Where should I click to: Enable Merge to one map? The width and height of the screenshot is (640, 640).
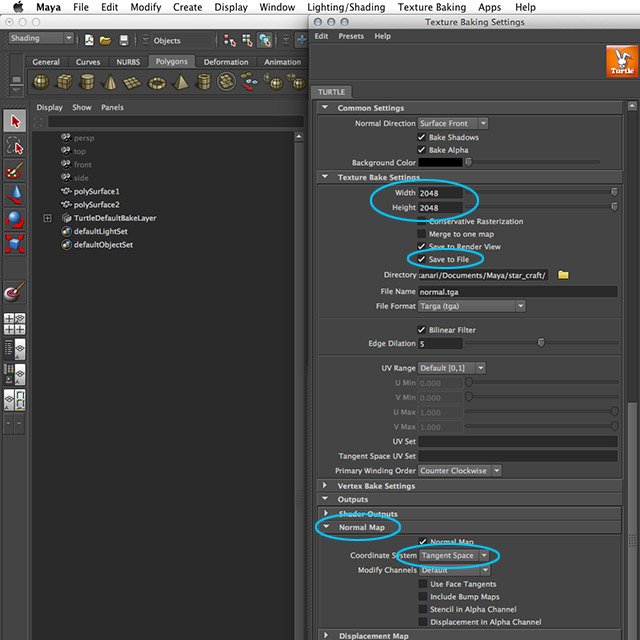point(422,234)
